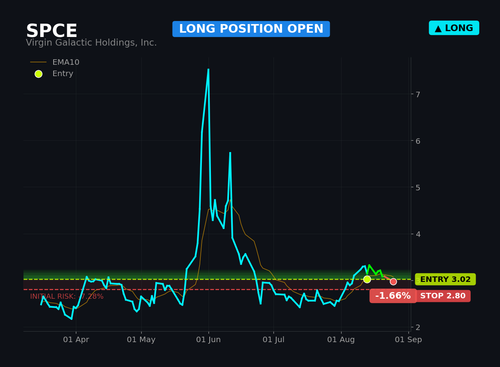Click the price axis value 5
500x367 pixels.
(x=418, y=188)
